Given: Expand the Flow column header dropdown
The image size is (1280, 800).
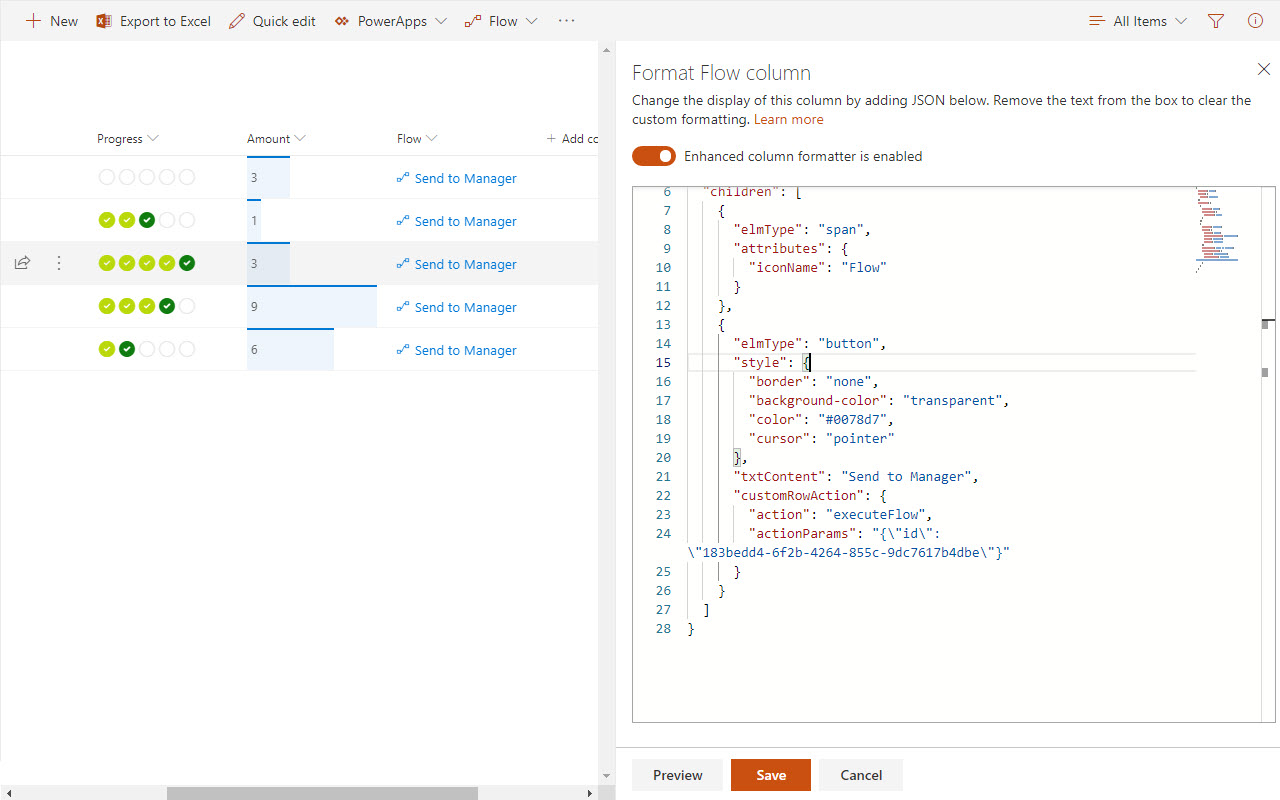Looking at the screenshot, I should tap(432, 139).
